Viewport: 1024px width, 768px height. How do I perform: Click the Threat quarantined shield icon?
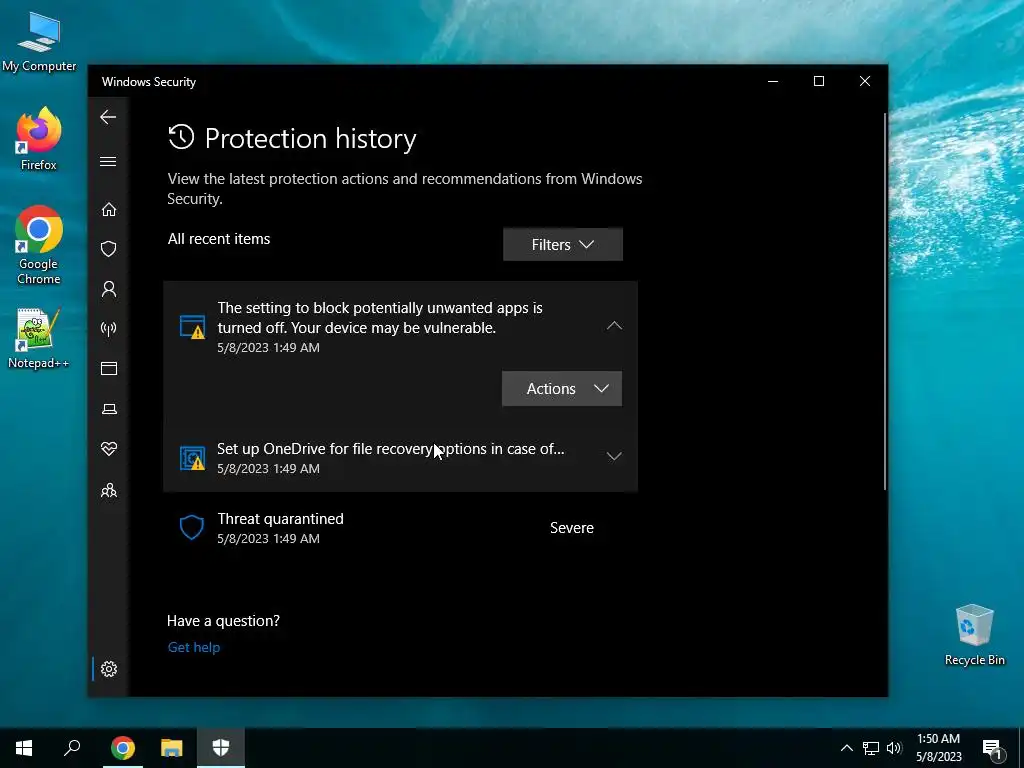pyautogui.click(x=191, y=527)
